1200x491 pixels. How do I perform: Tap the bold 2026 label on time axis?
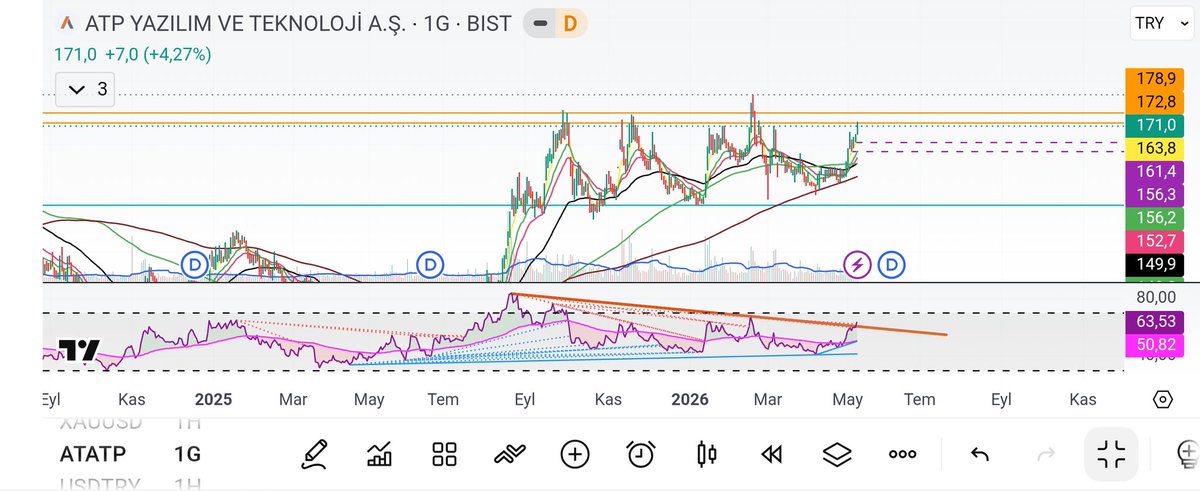click(x=690, y=399)
